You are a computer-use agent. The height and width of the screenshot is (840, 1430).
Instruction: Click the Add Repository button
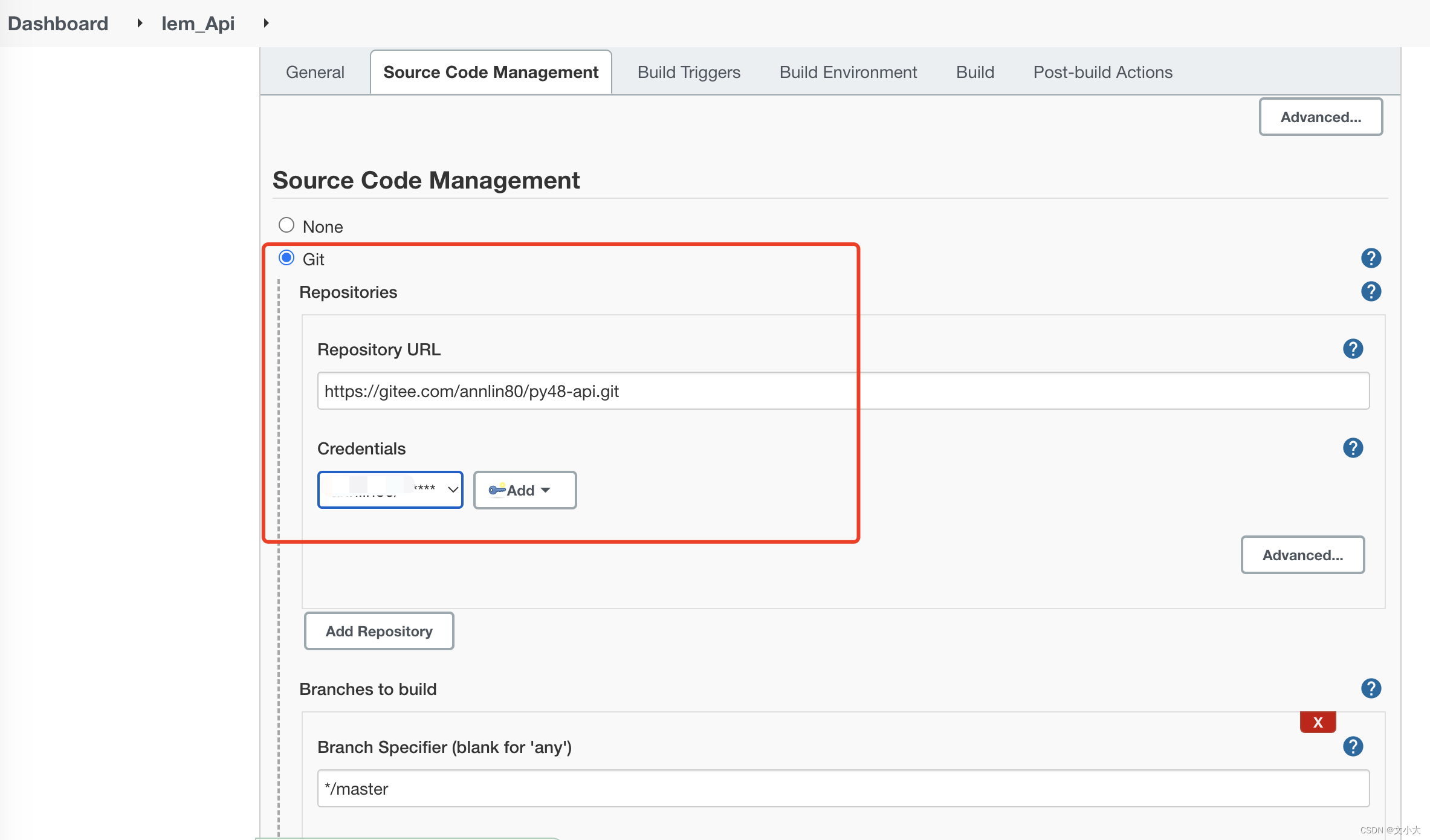378,631
